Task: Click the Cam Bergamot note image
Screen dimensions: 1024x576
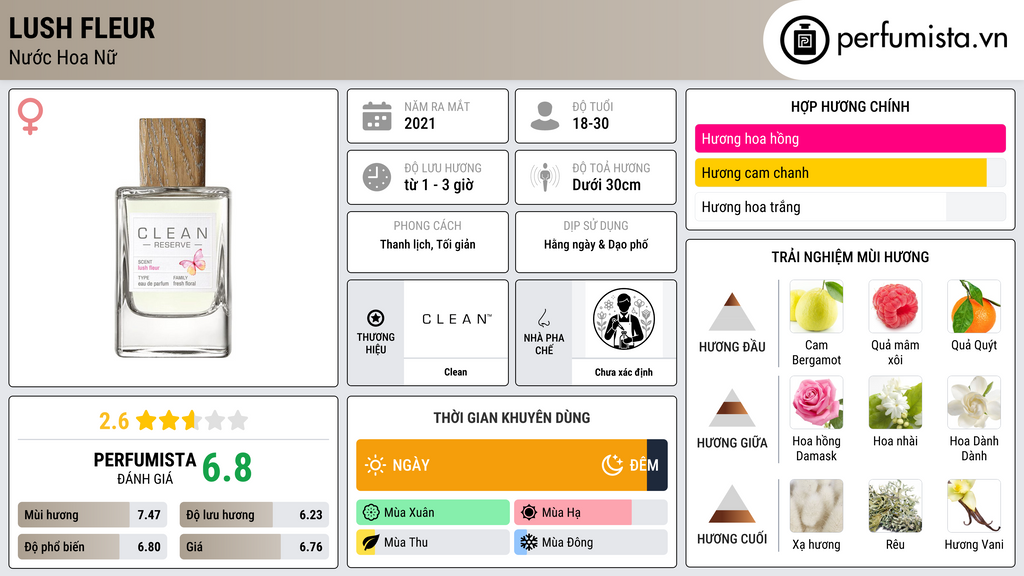Action: tap(816, 306)
